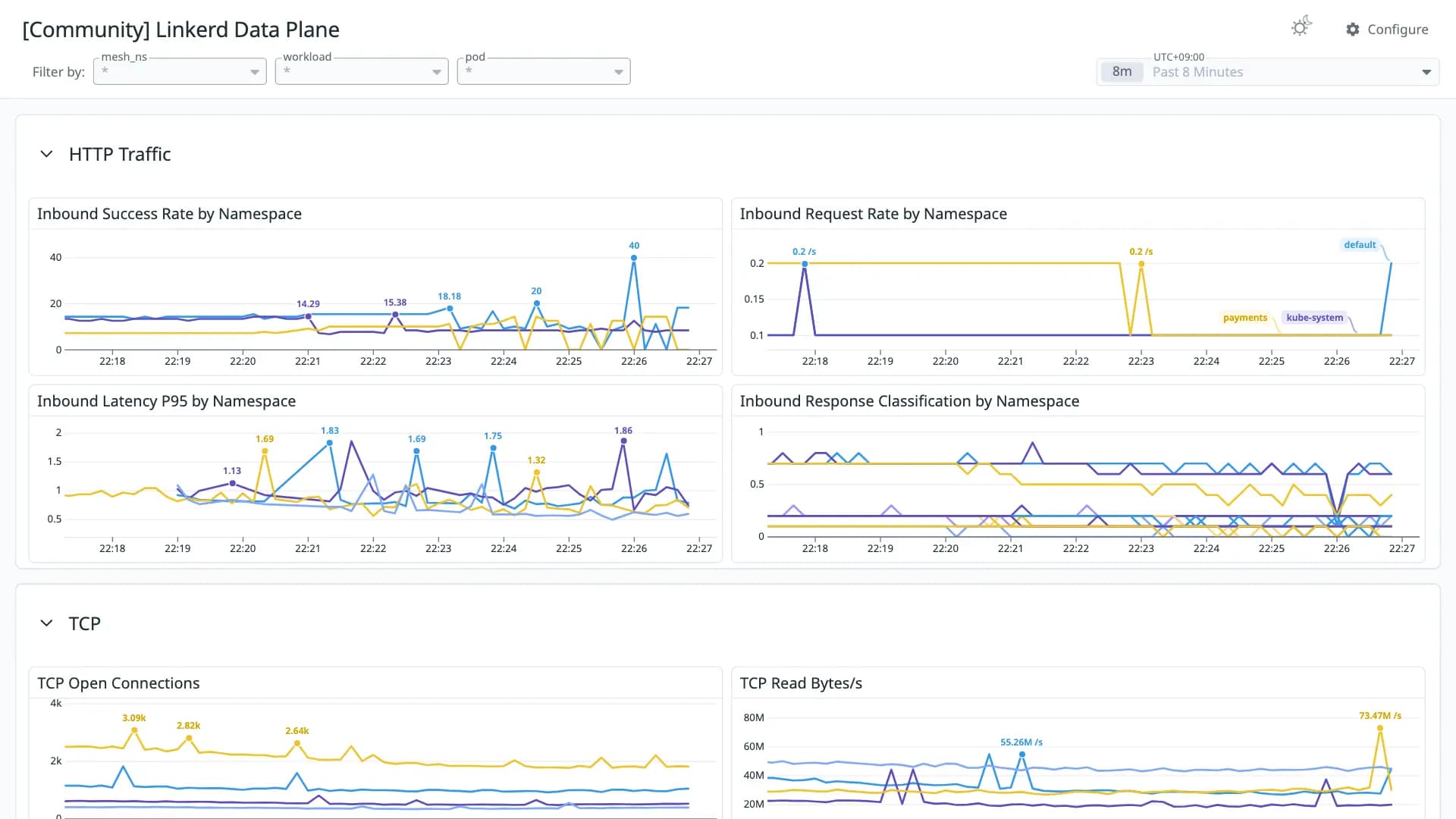1456x819 pixels.
Task: Open the pod filter dropdown
Action: [544, 71]
